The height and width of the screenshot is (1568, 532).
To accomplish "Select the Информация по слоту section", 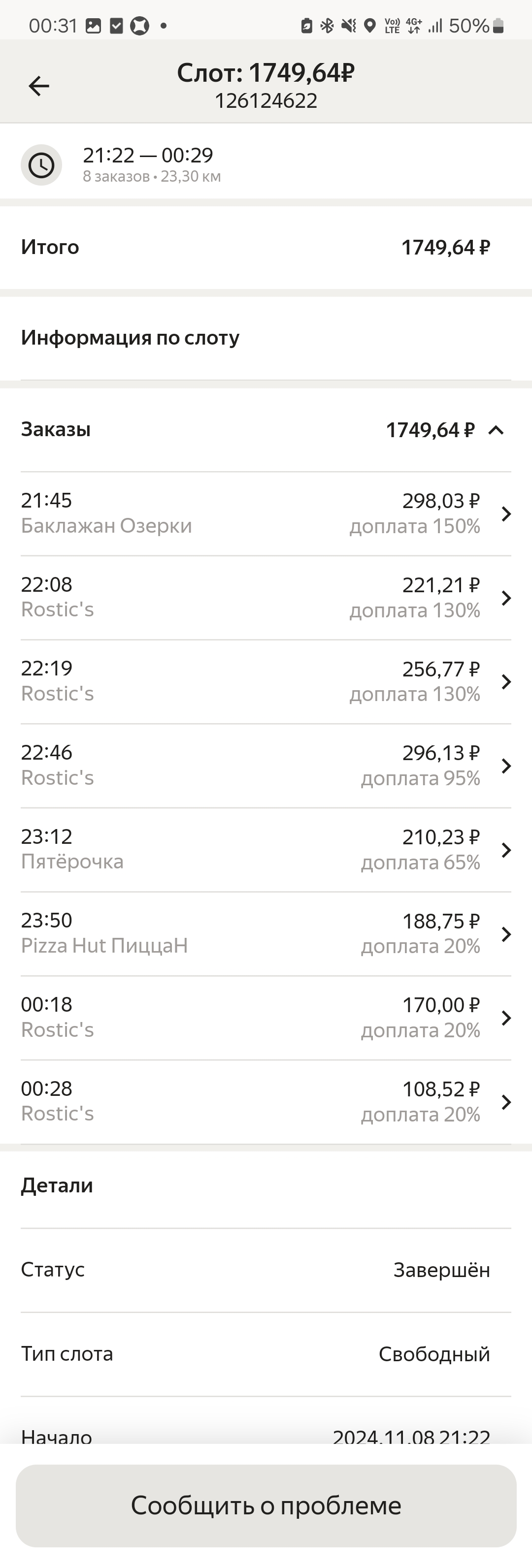I will coord(266,338).
